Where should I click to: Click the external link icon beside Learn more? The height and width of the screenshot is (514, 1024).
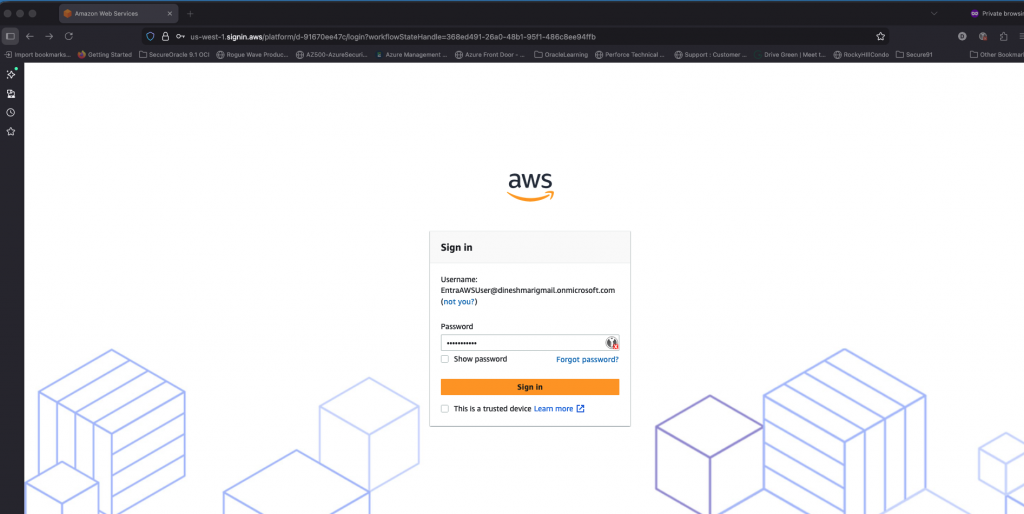pos(581,409)
